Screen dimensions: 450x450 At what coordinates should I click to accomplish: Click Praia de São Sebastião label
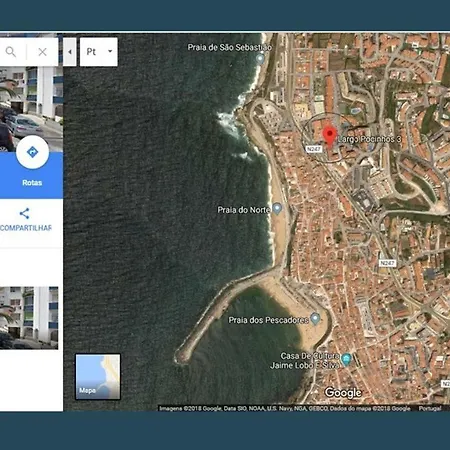pyautogui.click(x=229, y=47)
